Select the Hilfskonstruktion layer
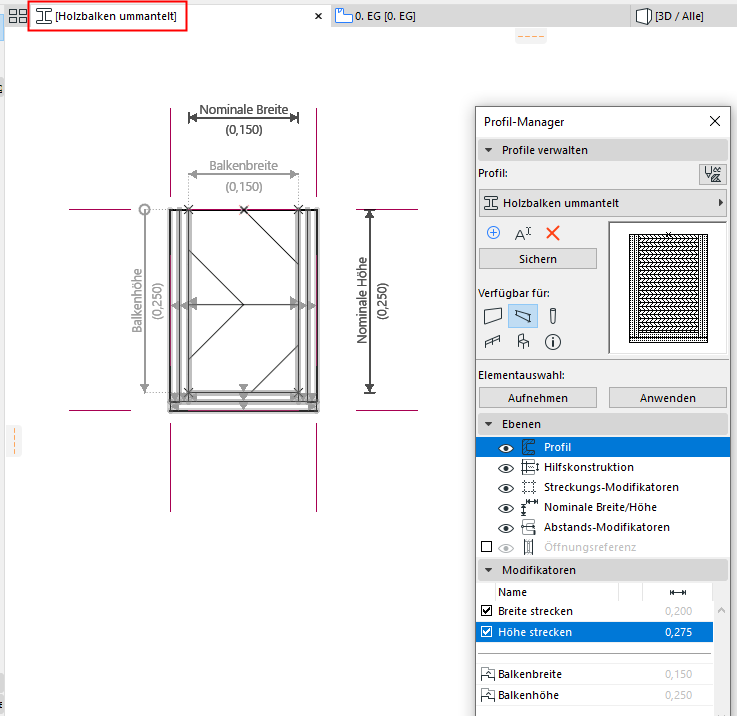This screenshot has width=737, height=716. [x=603, y=467]
